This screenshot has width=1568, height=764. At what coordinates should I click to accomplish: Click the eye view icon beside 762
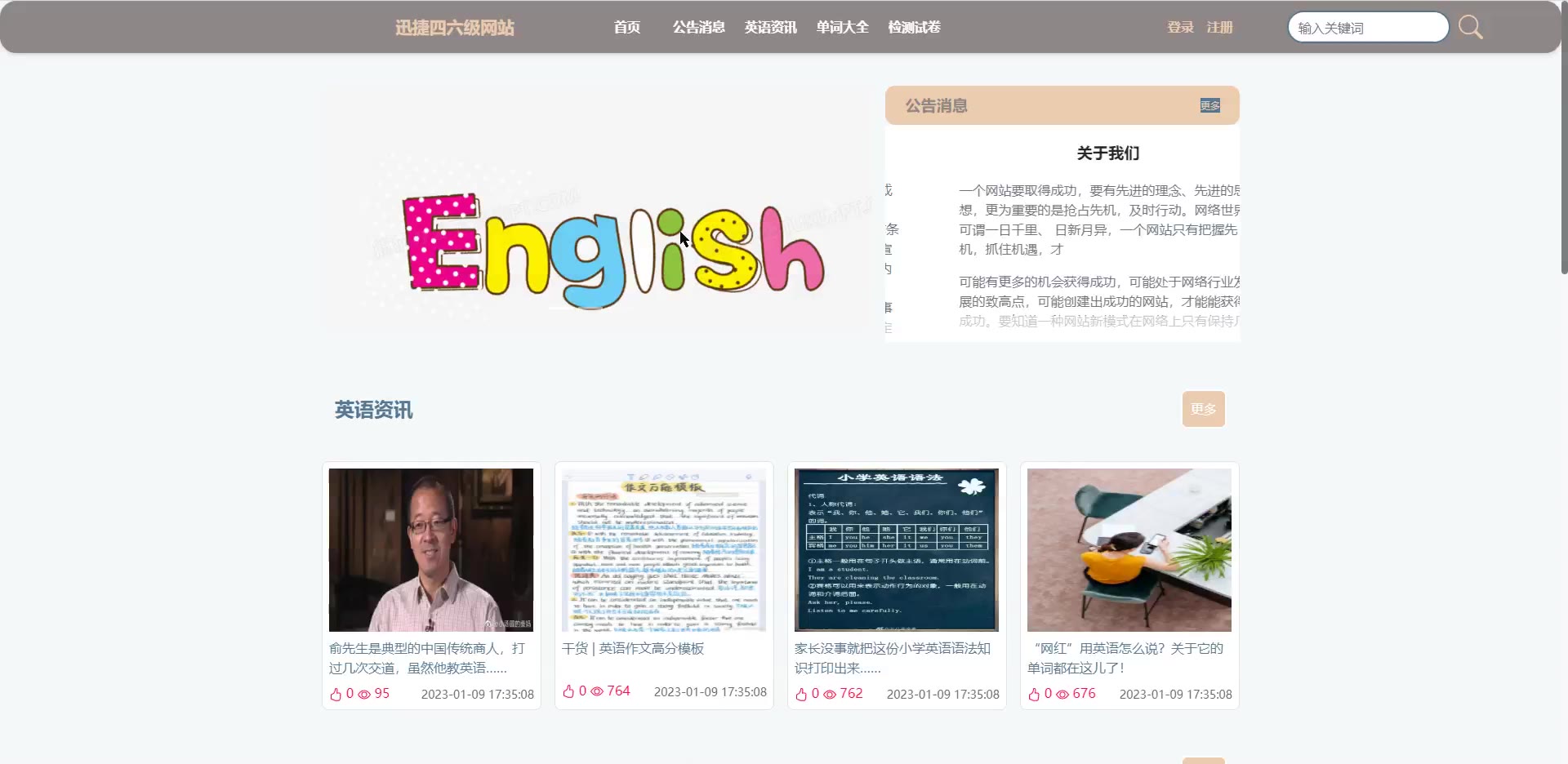830,694
